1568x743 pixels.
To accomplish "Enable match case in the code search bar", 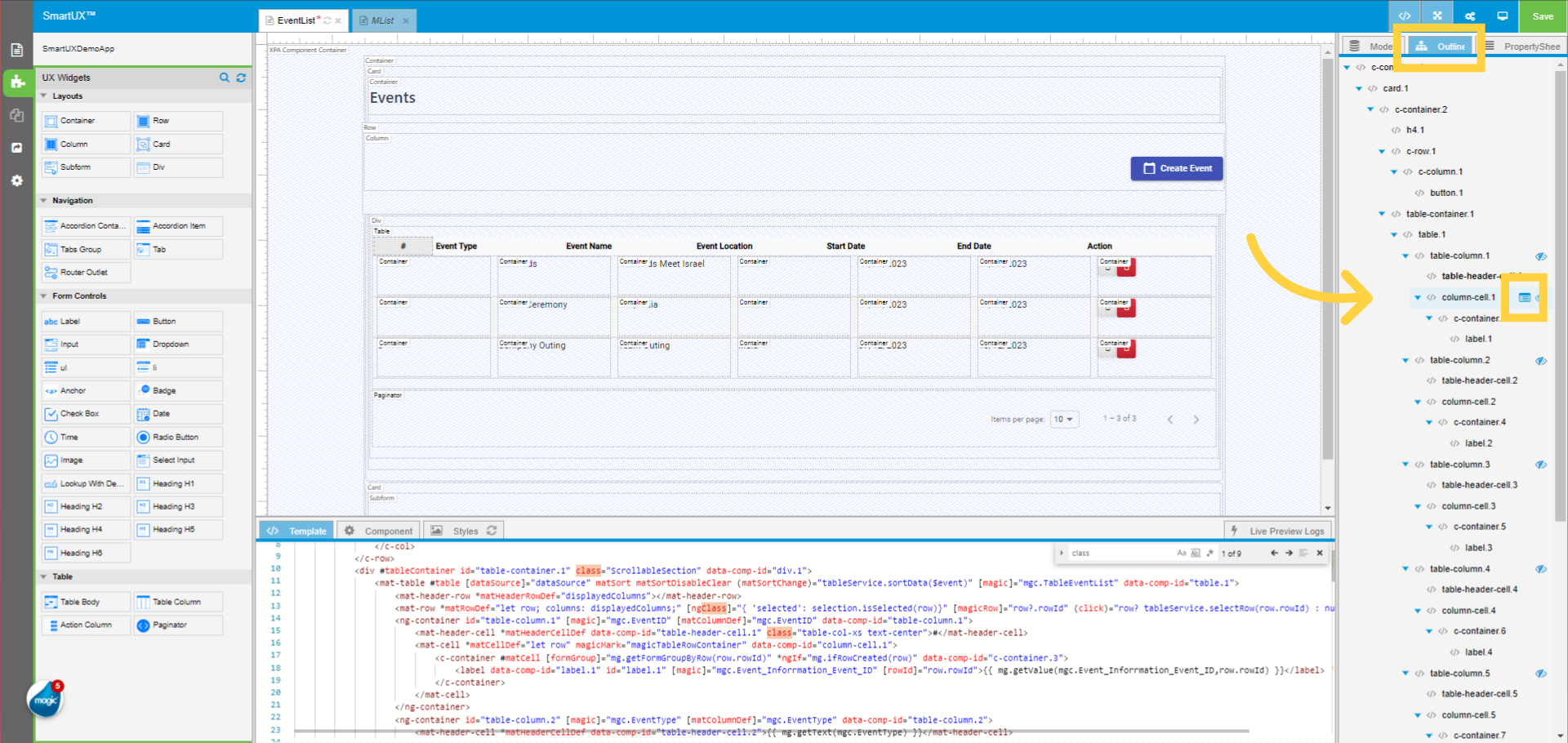I will point(1183,553).
